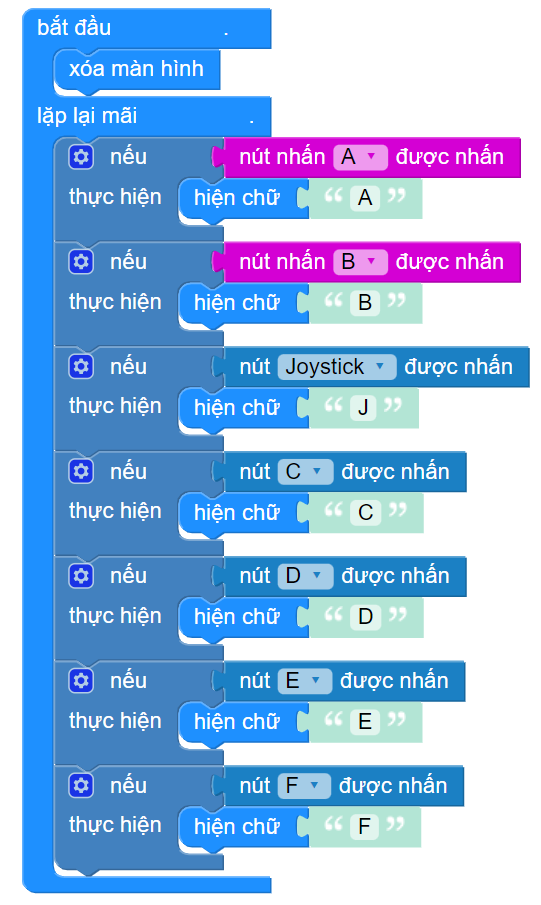Open the button A dropdown in magenta block
Image resolution: width=541 pixels, height=905 pixels.
click(360, 157)
